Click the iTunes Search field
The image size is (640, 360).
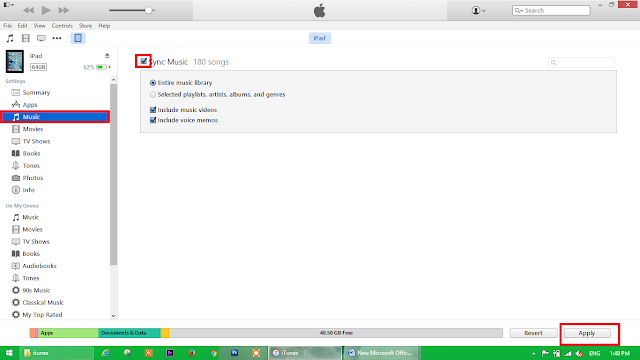click(x=551, y=11)
